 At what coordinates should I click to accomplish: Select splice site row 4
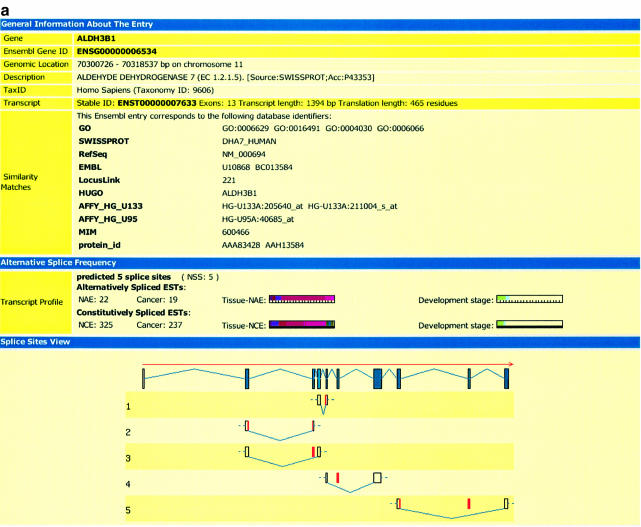319,483
